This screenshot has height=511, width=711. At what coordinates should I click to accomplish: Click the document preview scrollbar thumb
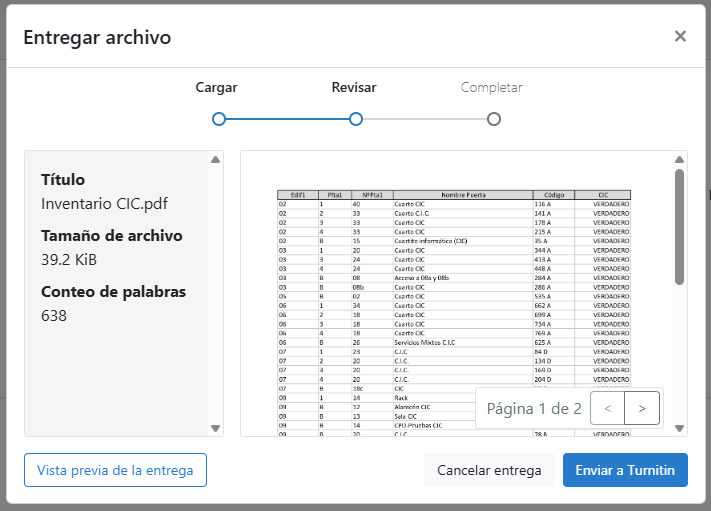click(x=679, y=226)
